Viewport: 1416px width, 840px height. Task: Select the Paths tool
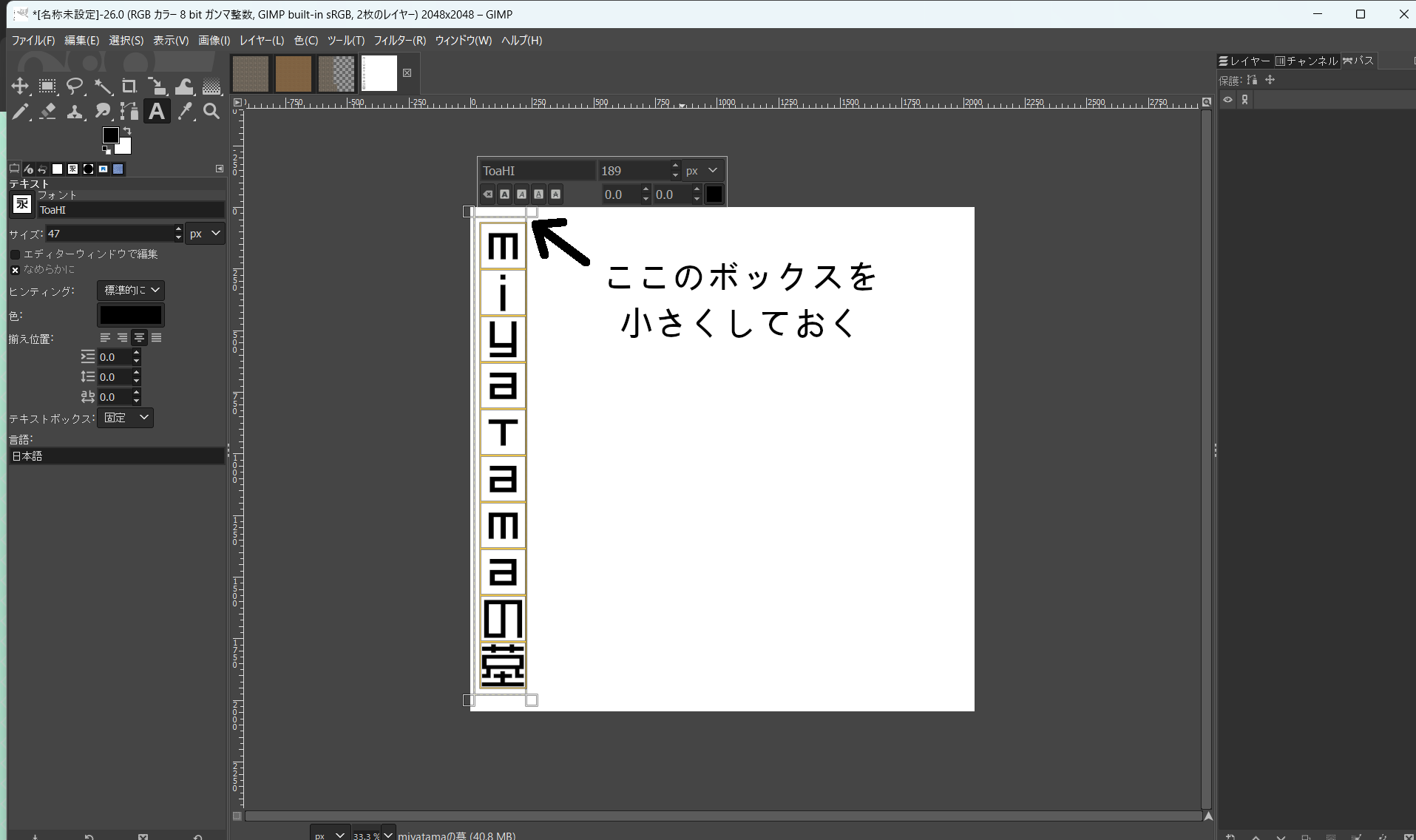tap(129, 112)
